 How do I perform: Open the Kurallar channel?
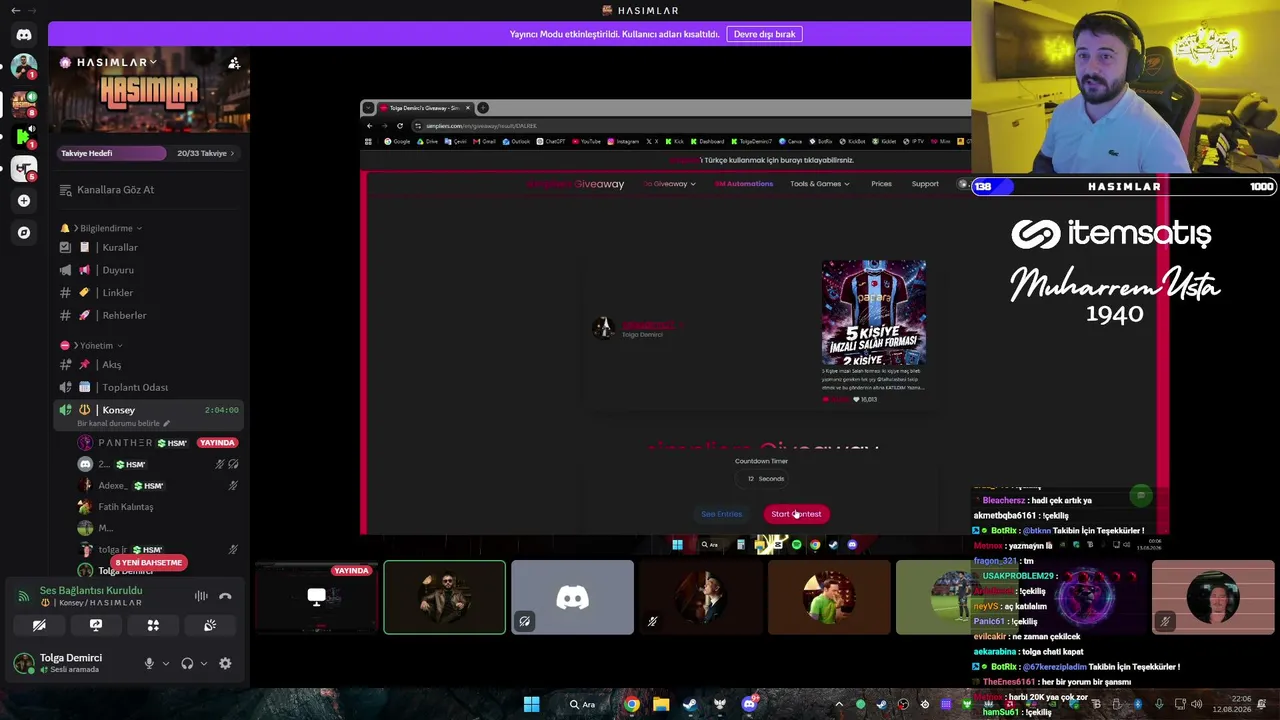[x=150, y=247]
